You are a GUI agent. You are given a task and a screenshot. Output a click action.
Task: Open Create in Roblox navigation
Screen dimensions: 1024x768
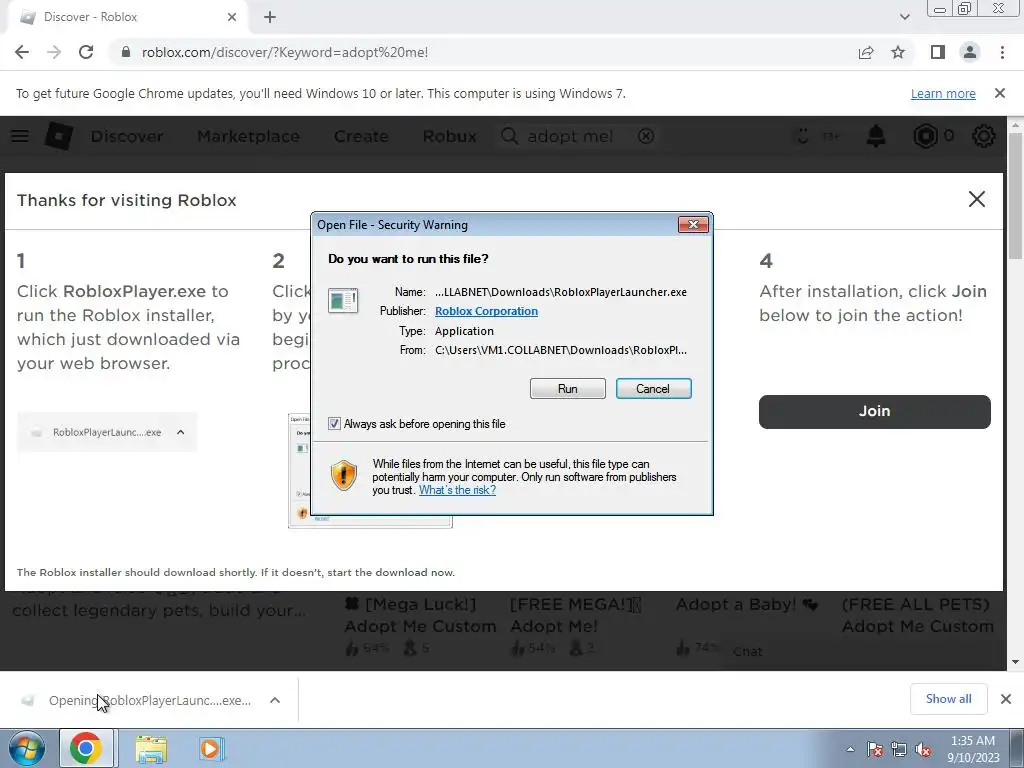(x=361, y=136)
